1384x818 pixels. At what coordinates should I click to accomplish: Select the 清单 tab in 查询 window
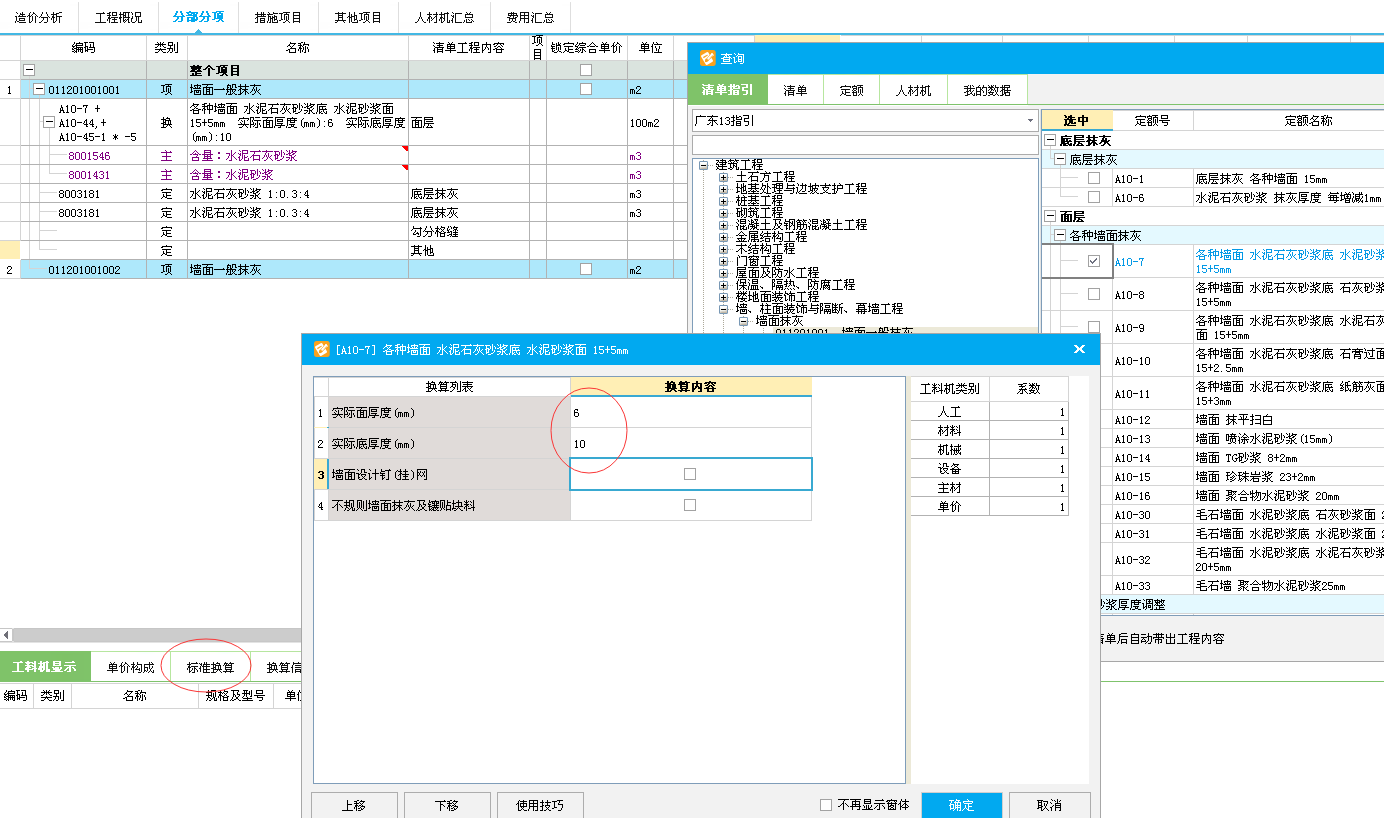click(x=795, y=90)
